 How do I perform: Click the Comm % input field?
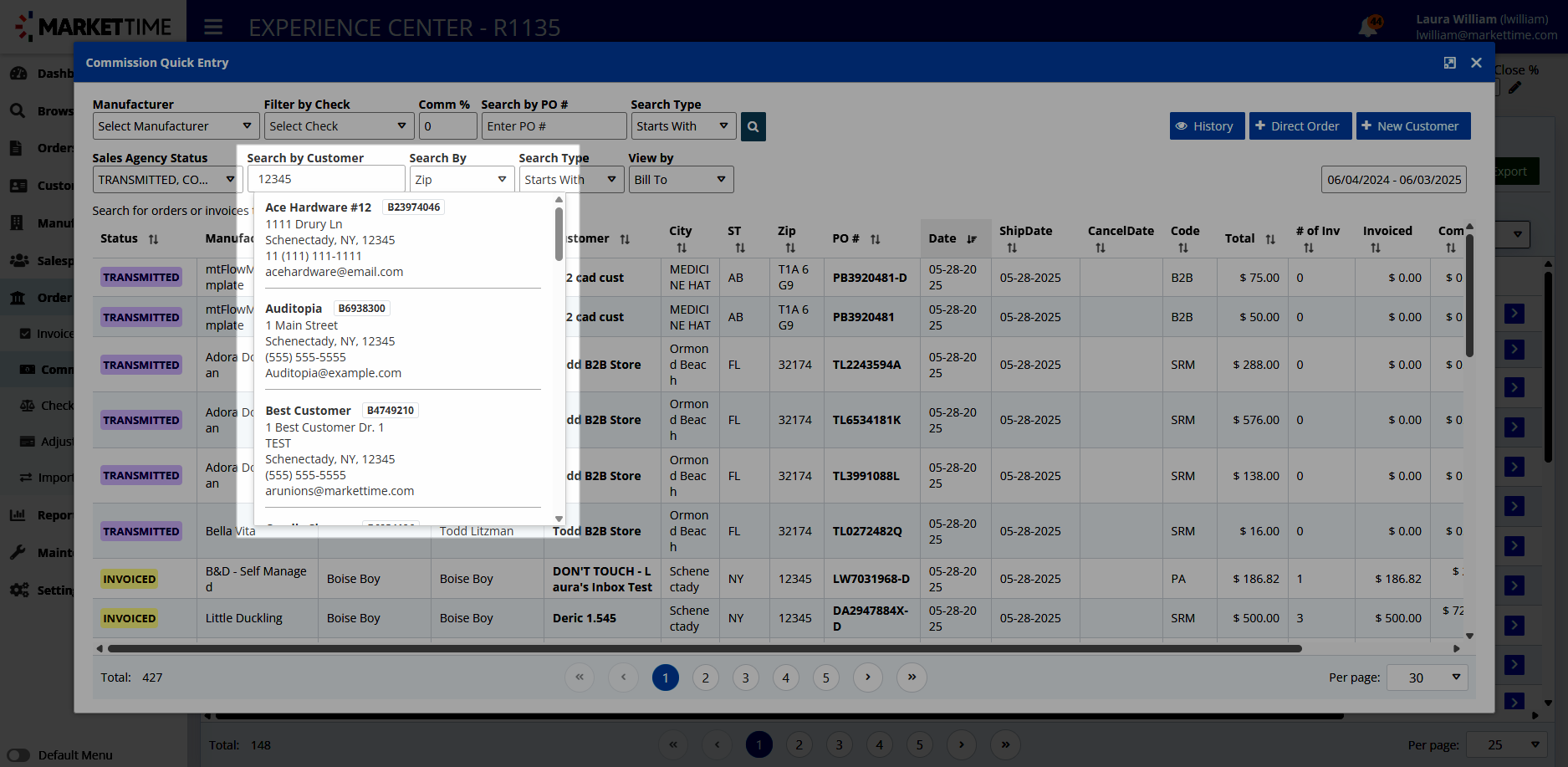[x=447, y=126]
